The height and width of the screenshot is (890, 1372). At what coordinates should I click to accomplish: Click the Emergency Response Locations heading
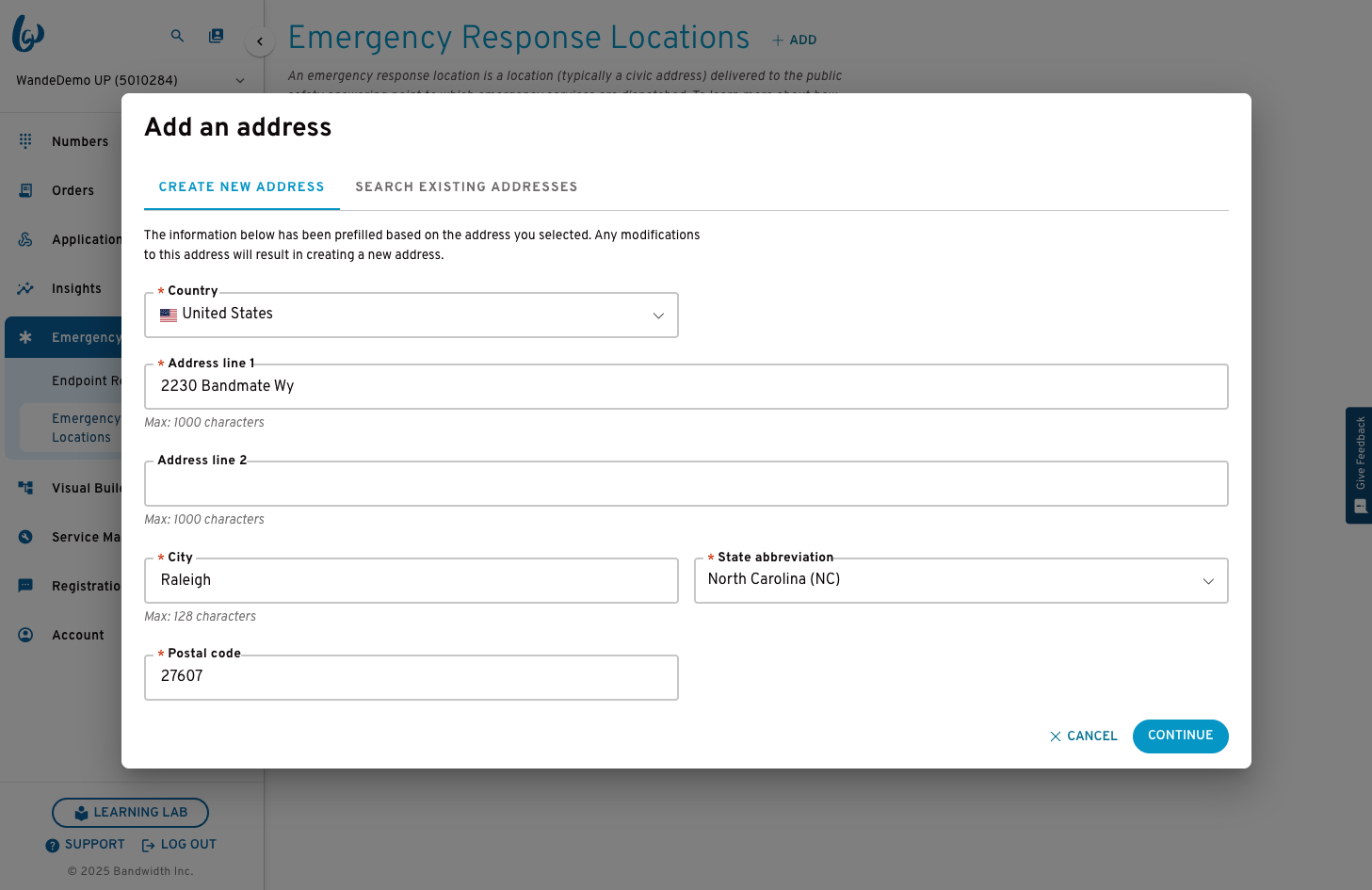[519, 38]
